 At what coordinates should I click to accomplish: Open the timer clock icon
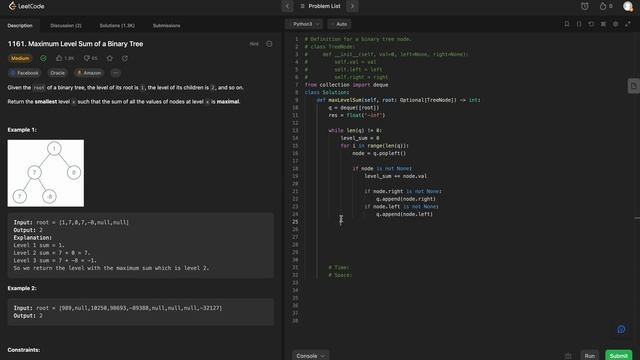pyautogui.click(x=584, y=6)
